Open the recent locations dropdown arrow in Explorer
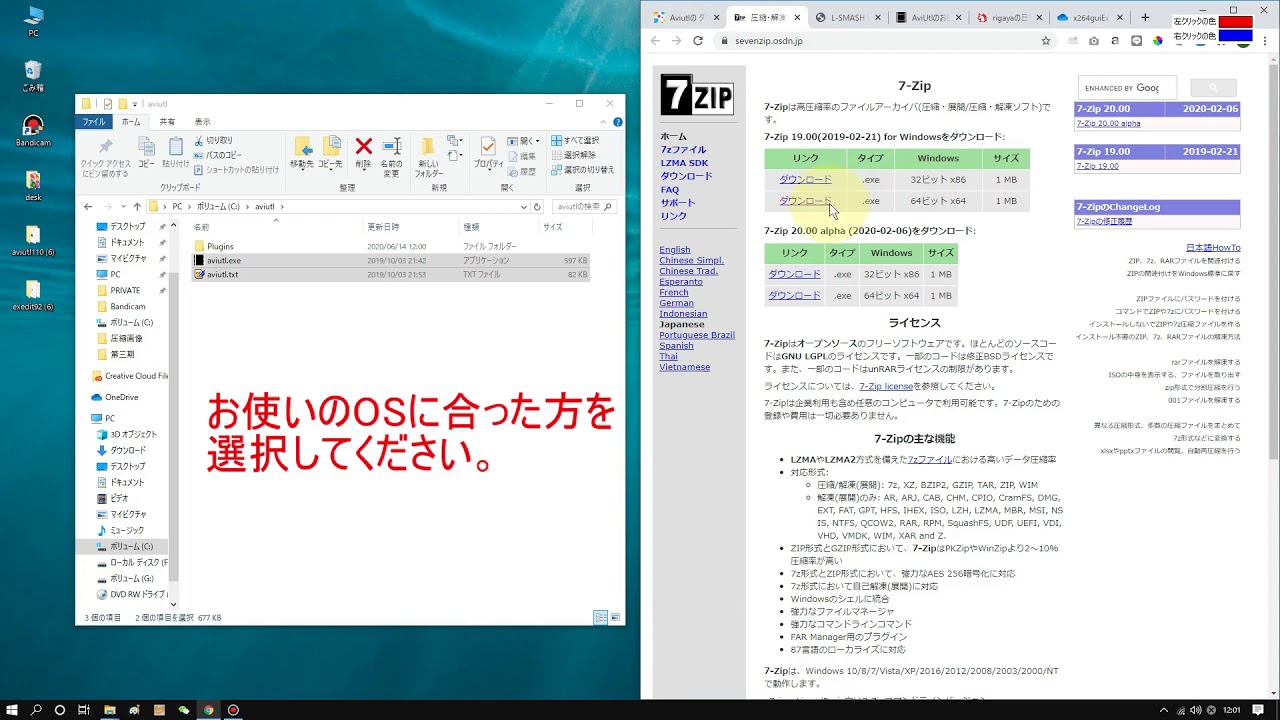1280x720 pixels. tap(122, 207)
